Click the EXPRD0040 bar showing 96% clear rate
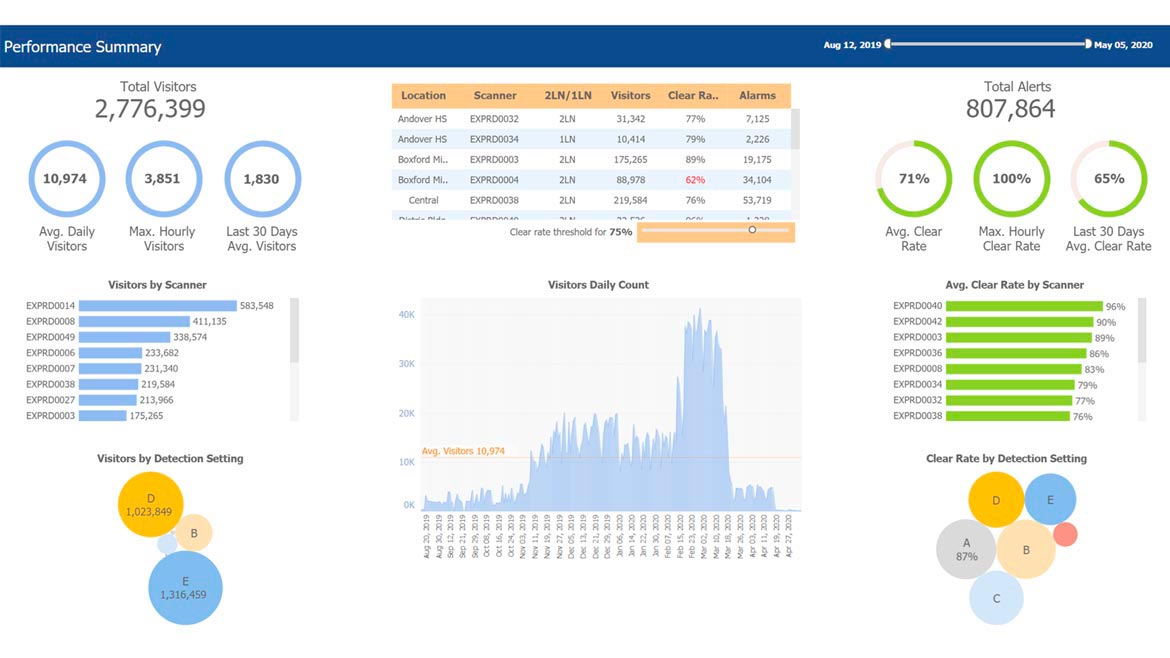Viewport: 1170px width, 658px height. pos(1023,306)
